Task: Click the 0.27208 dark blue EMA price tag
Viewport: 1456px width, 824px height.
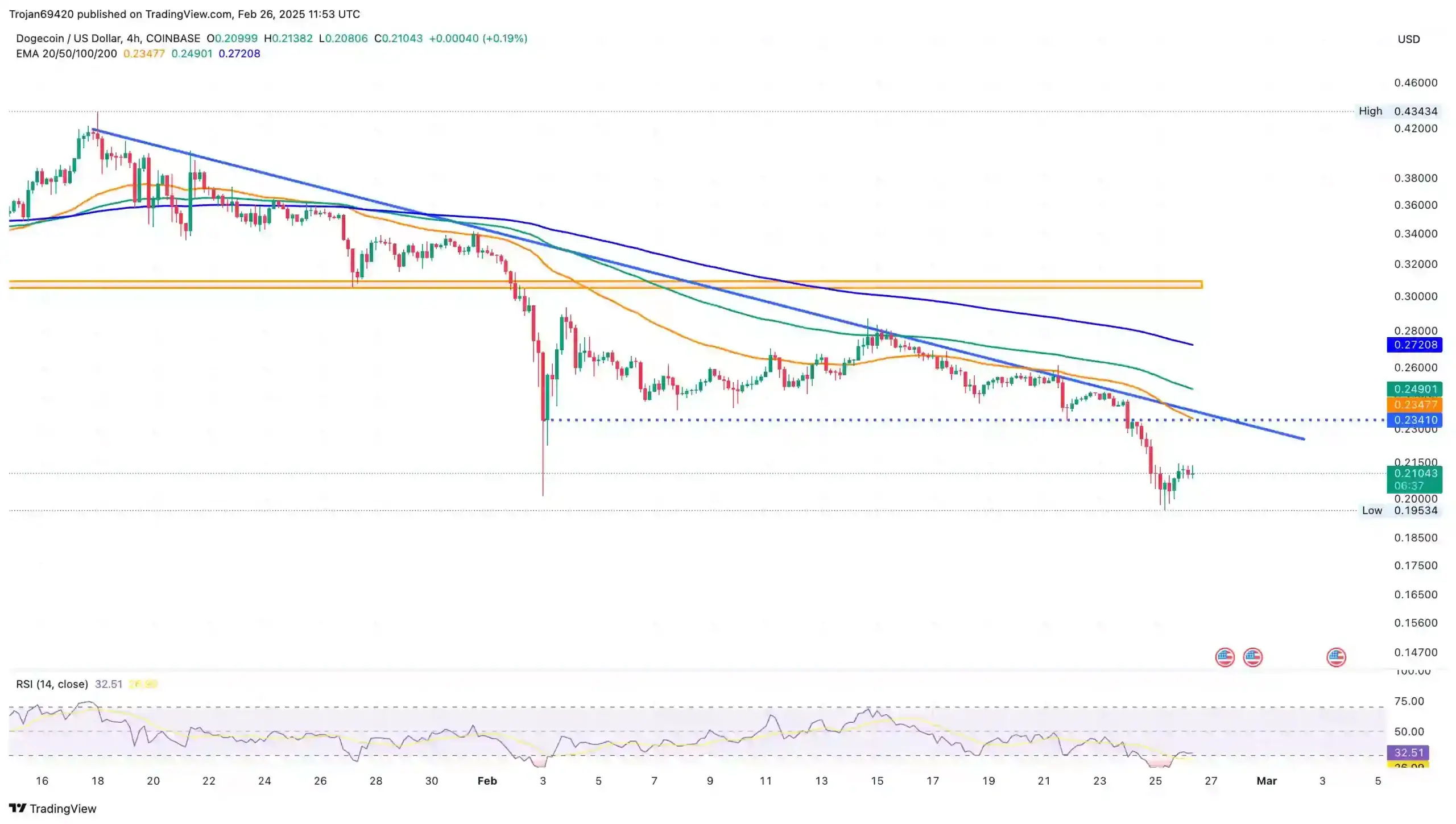Action: (x=1414, y=345)
